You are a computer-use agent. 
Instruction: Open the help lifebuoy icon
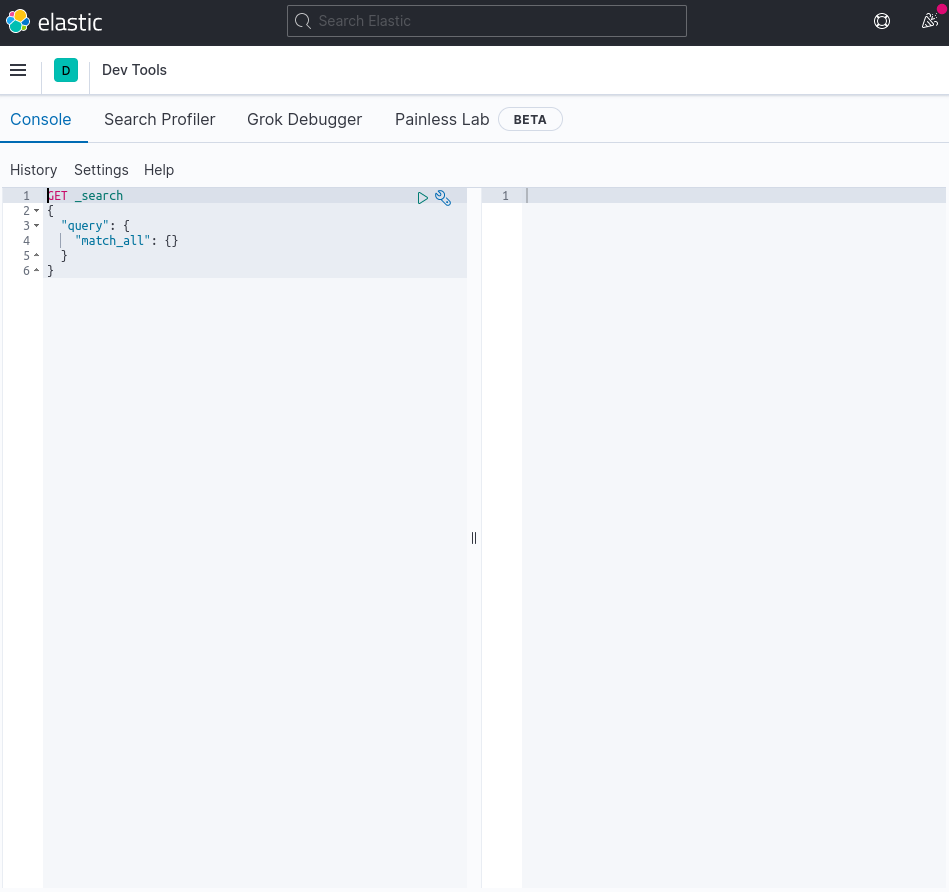pyautogui.click(x=882, y=21)
